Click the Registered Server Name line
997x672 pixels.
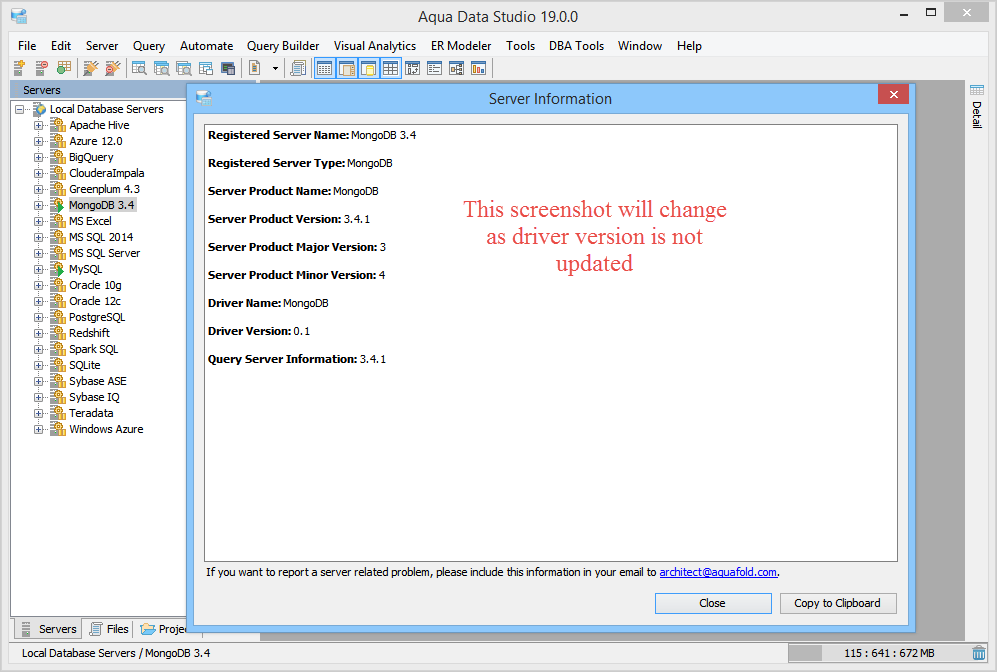(x=312, y=135)
